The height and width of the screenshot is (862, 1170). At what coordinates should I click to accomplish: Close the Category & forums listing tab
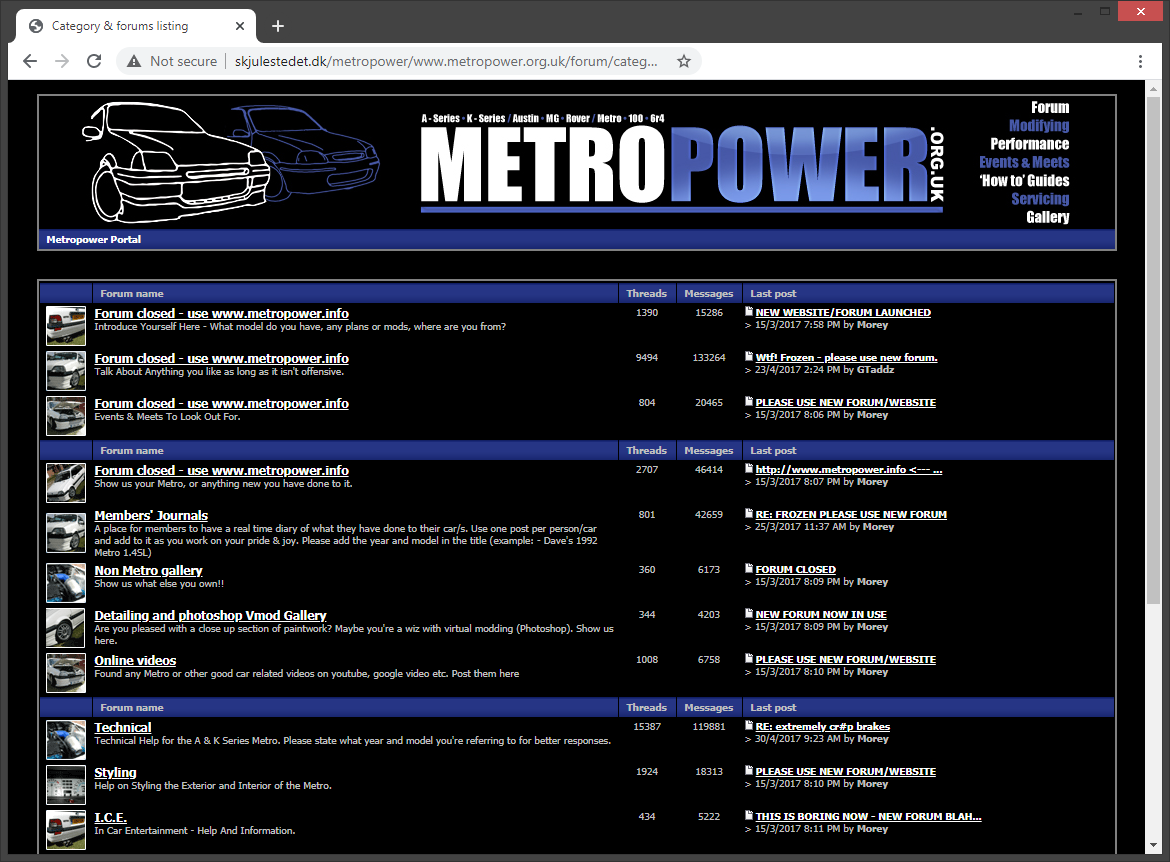point(240,26)
